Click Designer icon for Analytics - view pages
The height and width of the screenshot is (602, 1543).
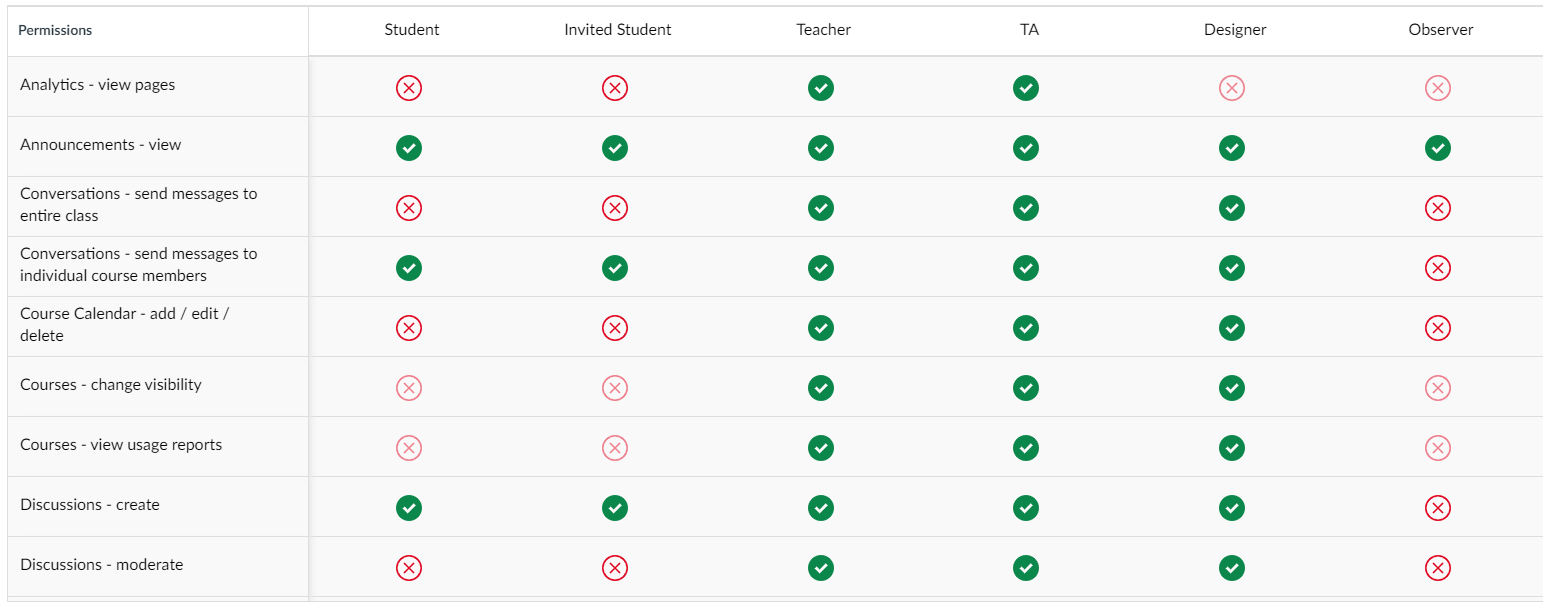pos(1231,88)
